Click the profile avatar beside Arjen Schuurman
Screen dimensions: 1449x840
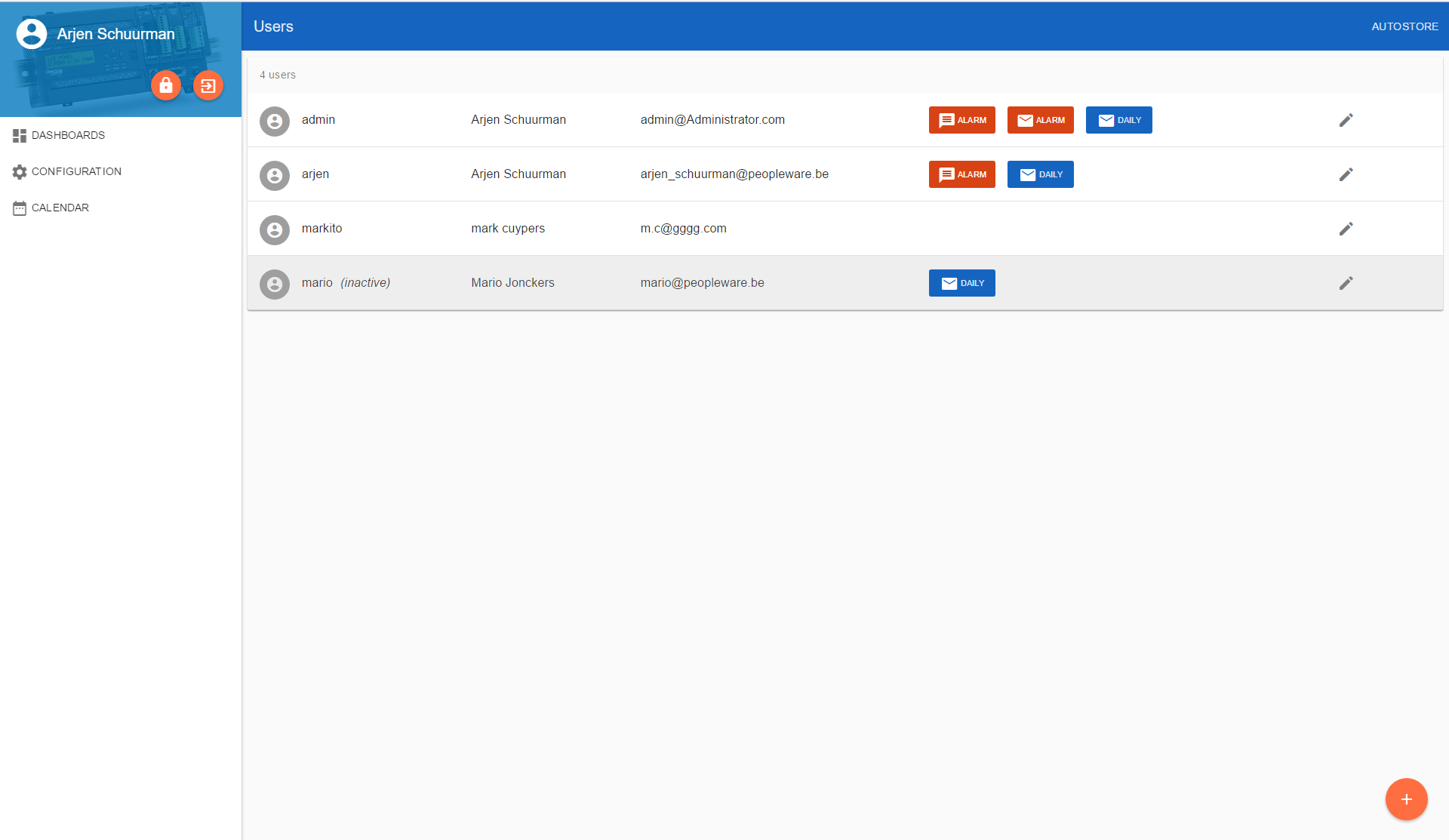(32, 34)
